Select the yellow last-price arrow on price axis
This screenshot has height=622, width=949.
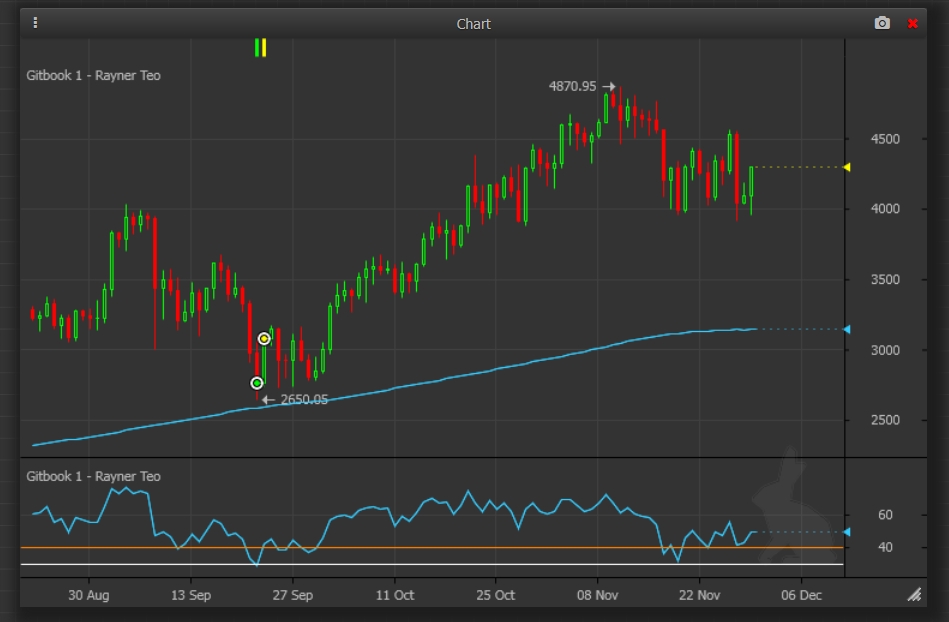[x=847, y=167]
